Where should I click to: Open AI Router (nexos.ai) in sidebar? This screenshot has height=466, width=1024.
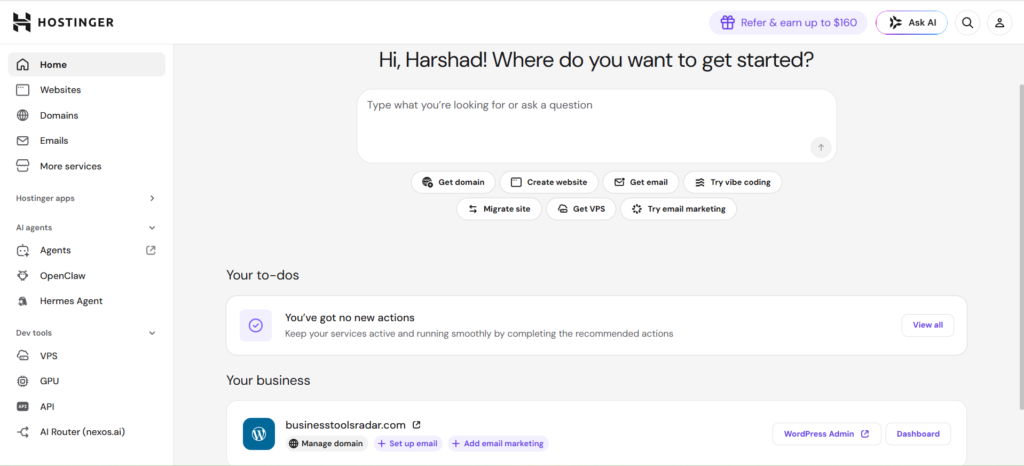point(87,431)
